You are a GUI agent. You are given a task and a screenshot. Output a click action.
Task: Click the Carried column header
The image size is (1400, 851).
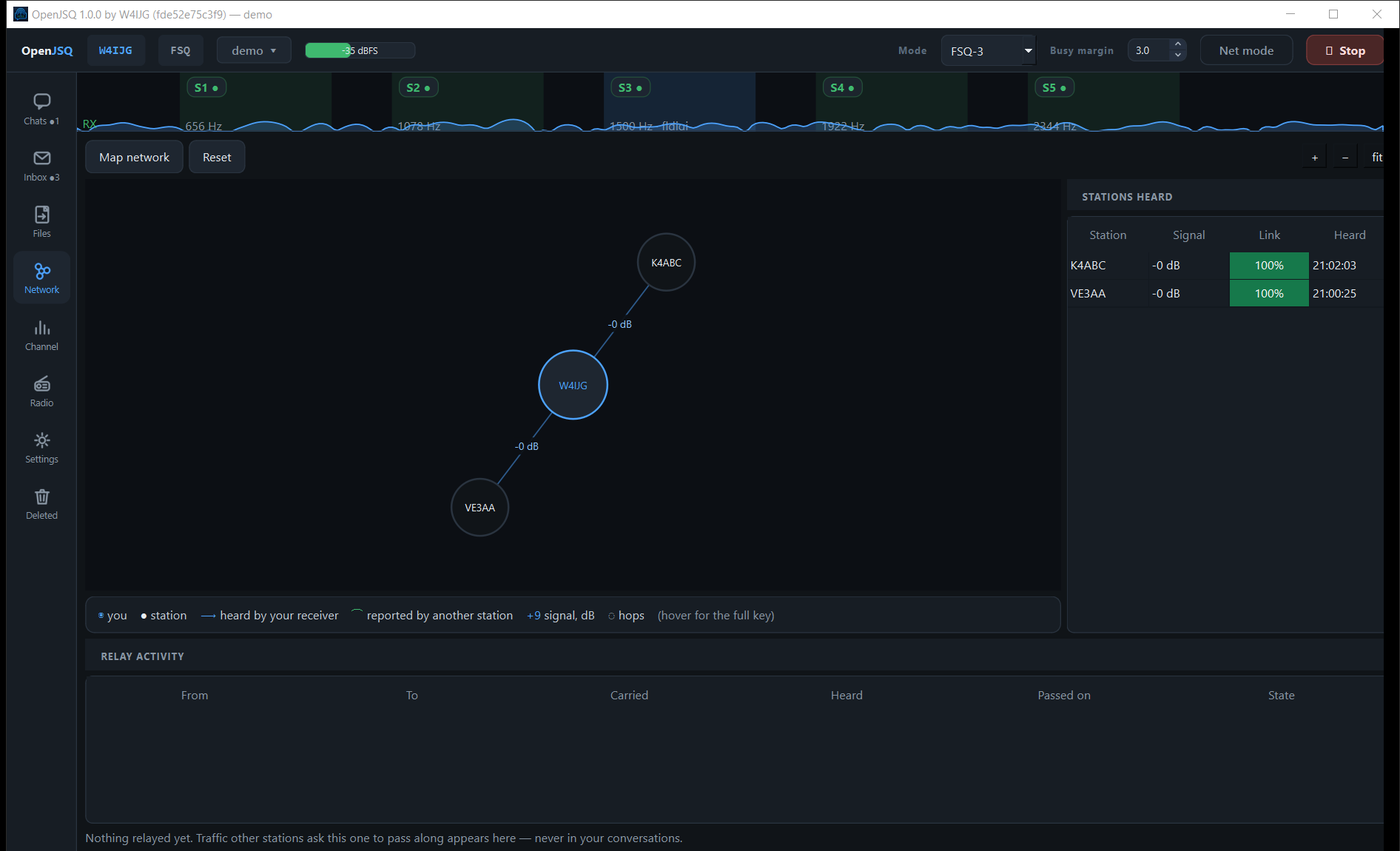(x=629, y=695)
